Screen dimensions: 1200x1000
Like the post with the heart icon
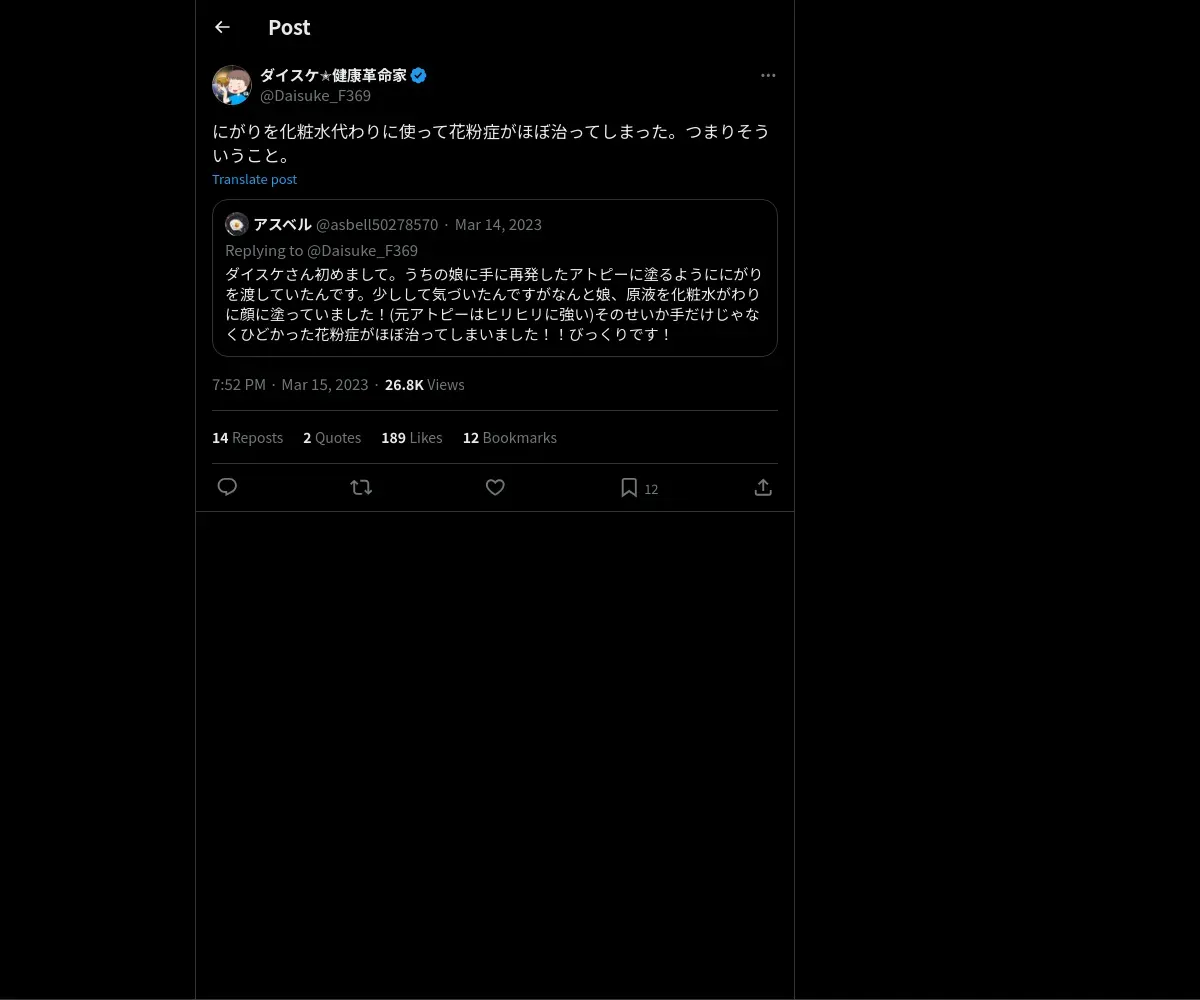[495, 487]
